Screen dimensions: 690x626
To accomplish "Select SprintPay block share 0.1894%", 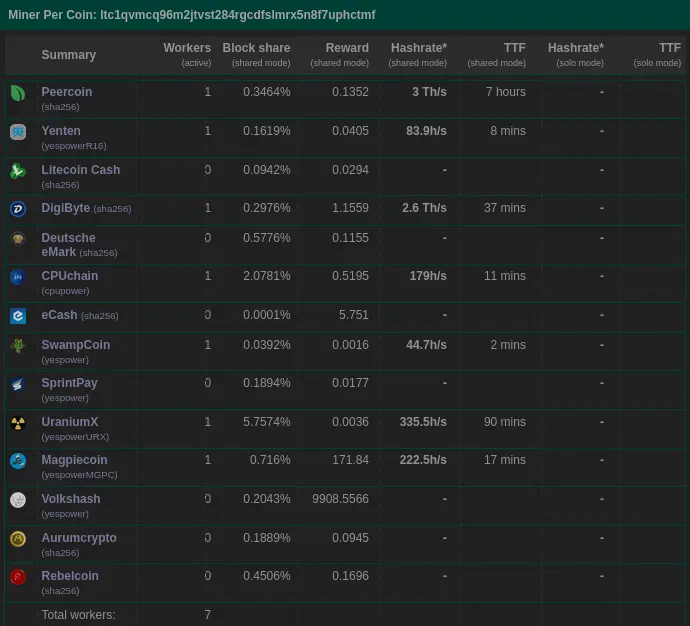I will point(267,383).
